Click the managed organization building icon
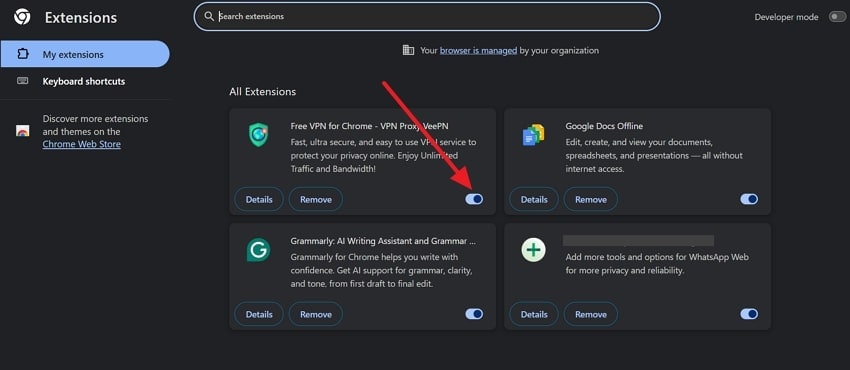The height and width of the screenshot is (370, 850). tap(408, 50)
